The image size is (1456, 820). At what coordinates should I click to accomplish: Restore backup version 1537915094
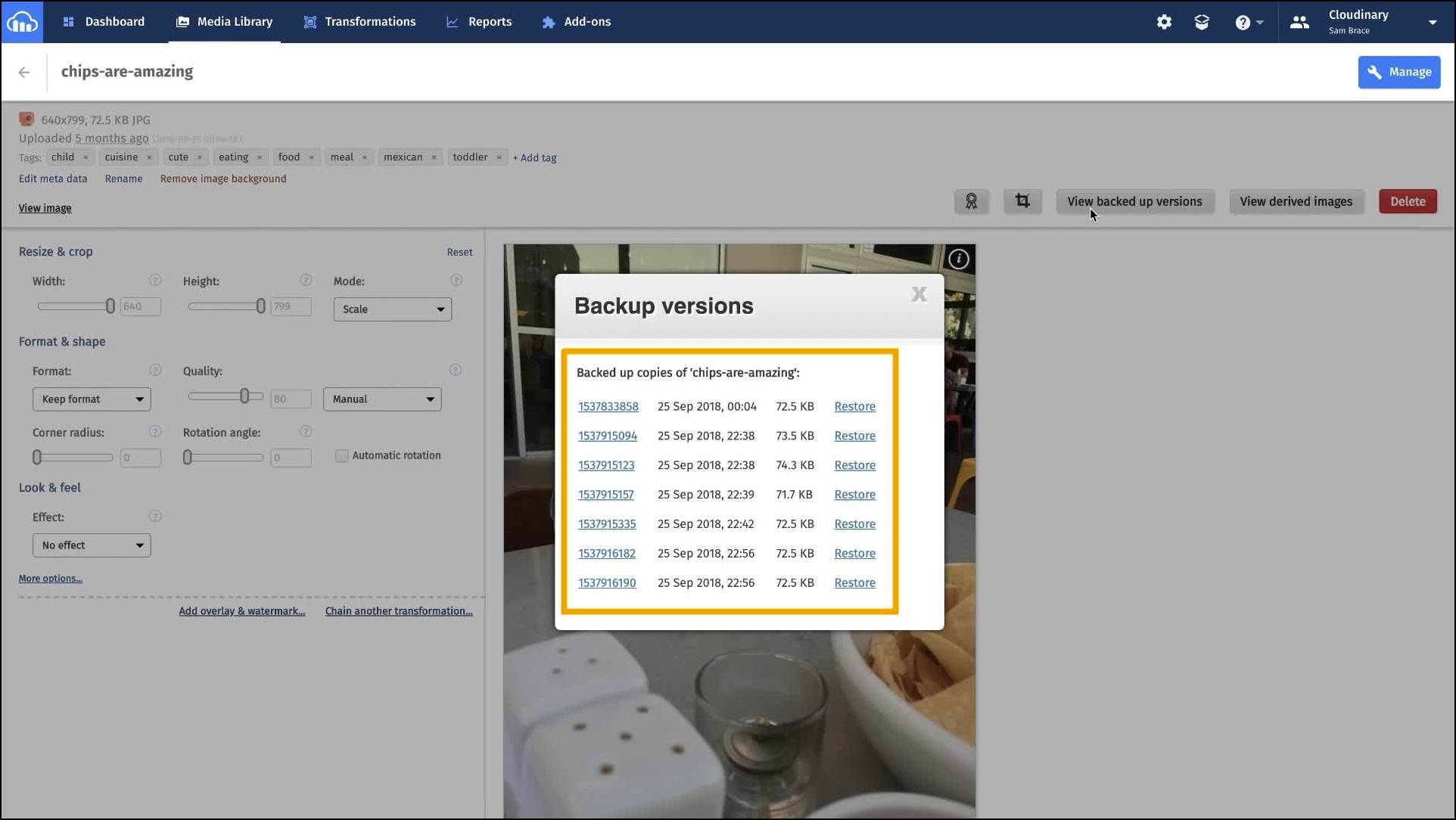854,436
